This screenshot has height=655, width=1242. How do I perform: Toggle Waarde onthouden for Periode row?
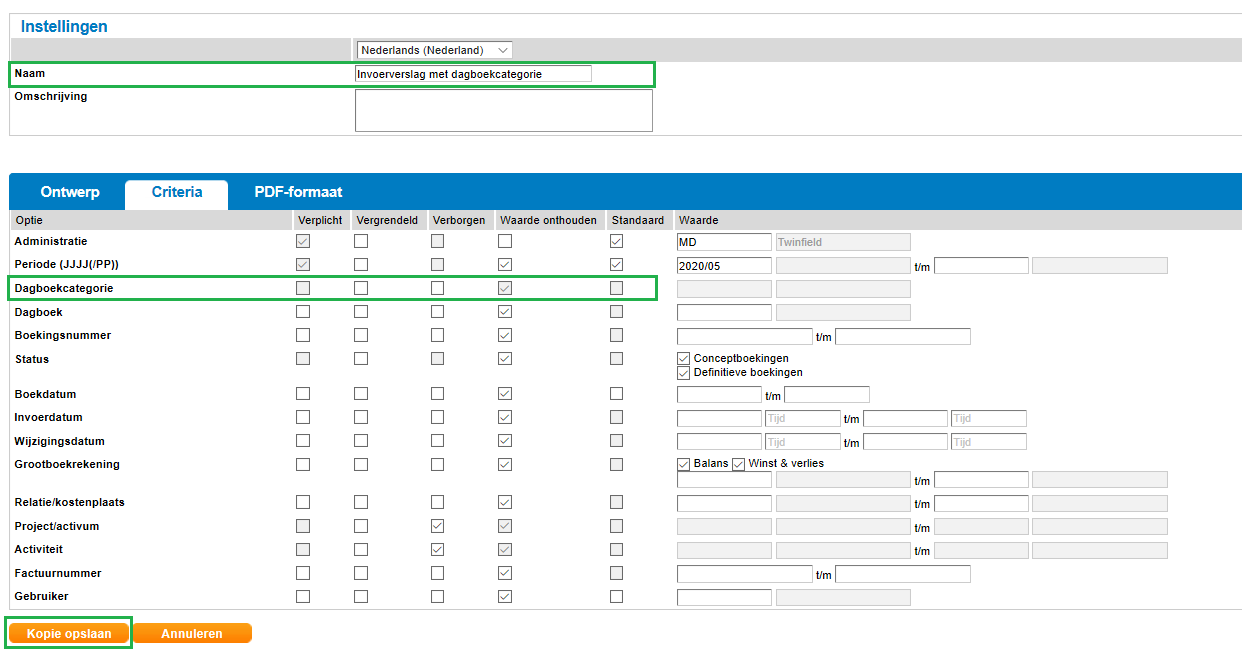coord(506,265)
